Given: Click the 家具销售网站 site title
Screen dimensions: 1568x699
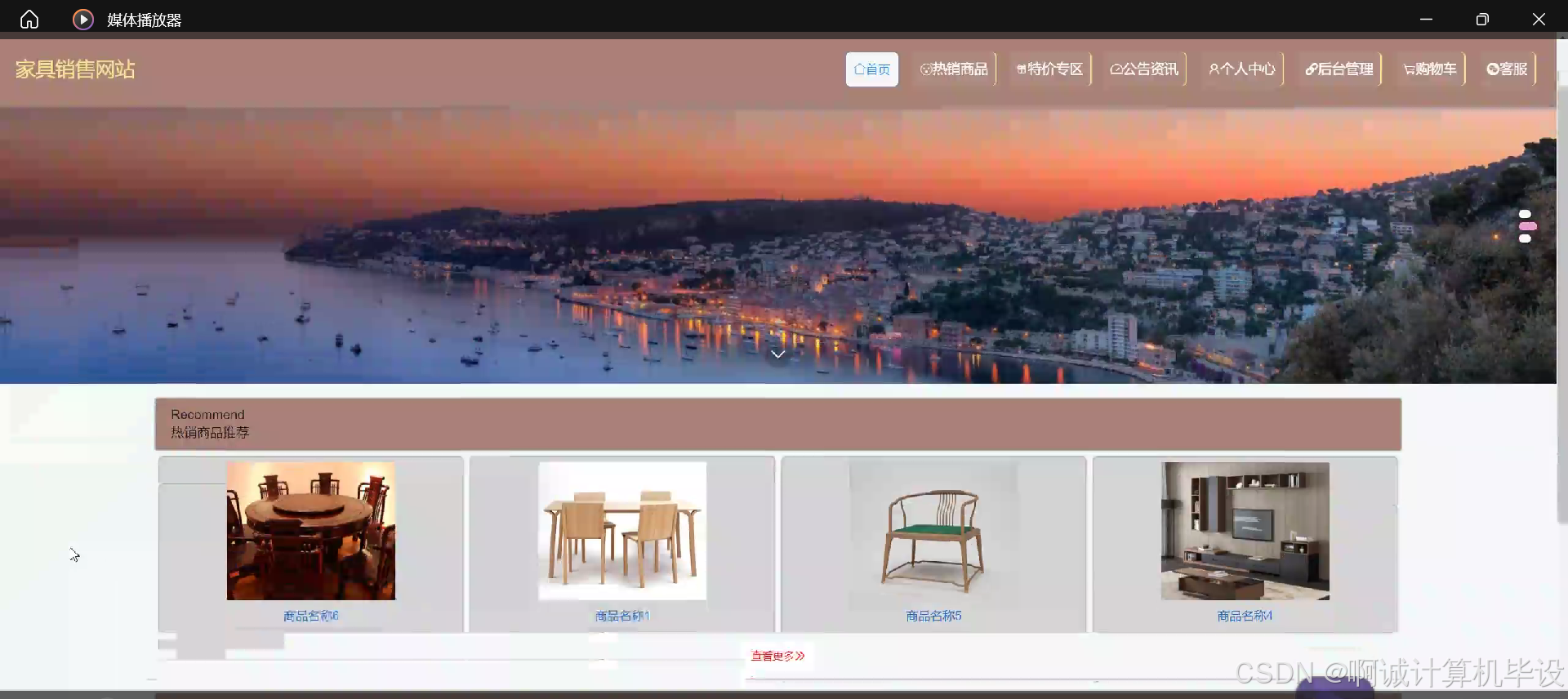Looking at the screenshot, I should click(75, 69).
